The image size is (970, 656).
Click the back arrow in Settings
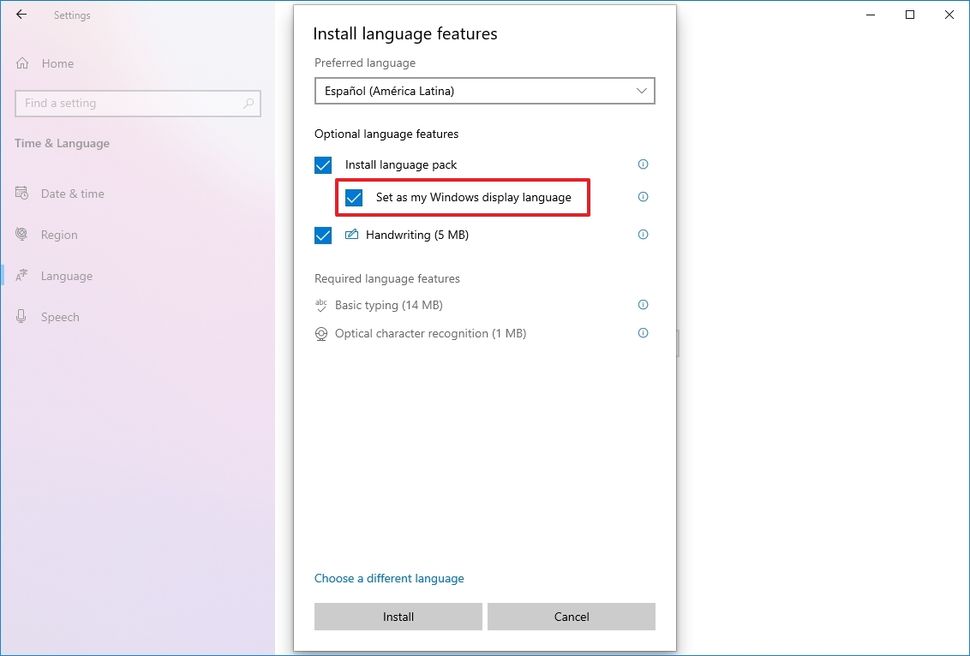point(20,15)
